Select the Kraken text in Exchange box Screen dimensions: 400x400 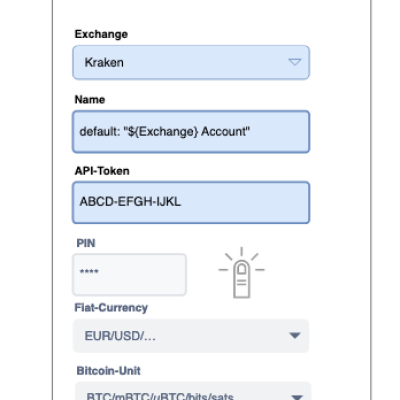click(104, 62)
